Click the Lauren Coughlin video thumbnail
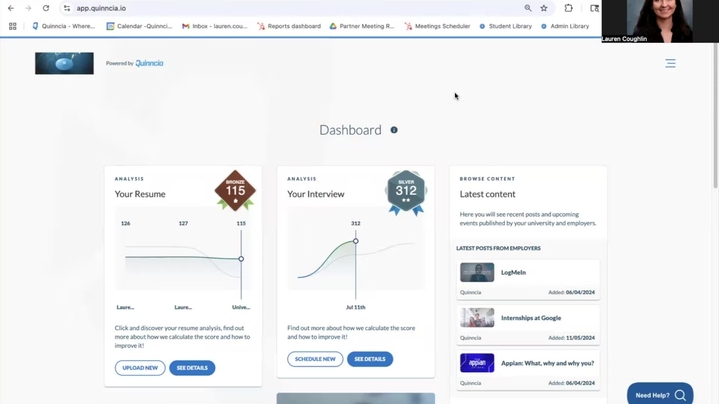This screenshot has width=719, height=404. click(x=660, y=21)
